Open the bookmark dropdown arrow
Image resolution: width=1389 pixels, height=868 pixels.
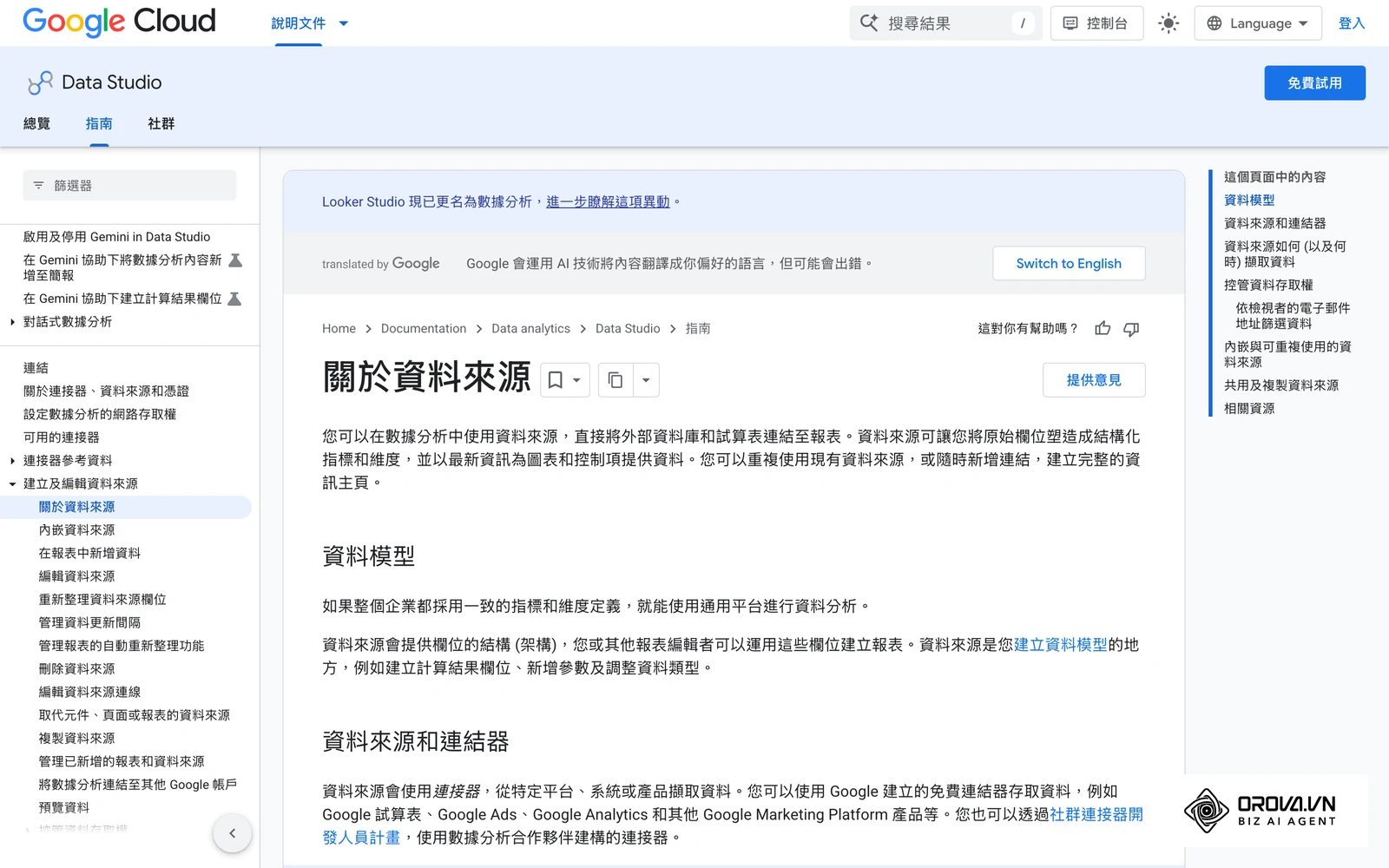click(576, 380)
